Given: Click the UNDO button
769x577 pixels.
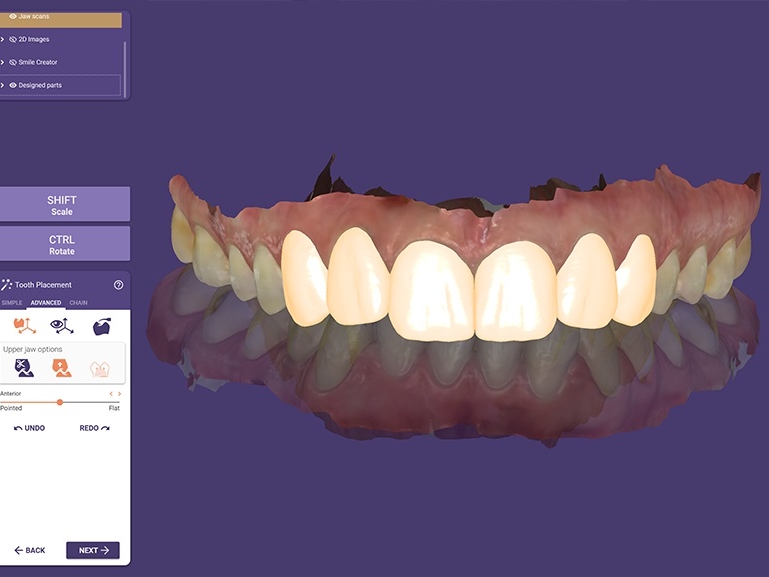Looking at the screenshot, I should [x=29, y=428].
